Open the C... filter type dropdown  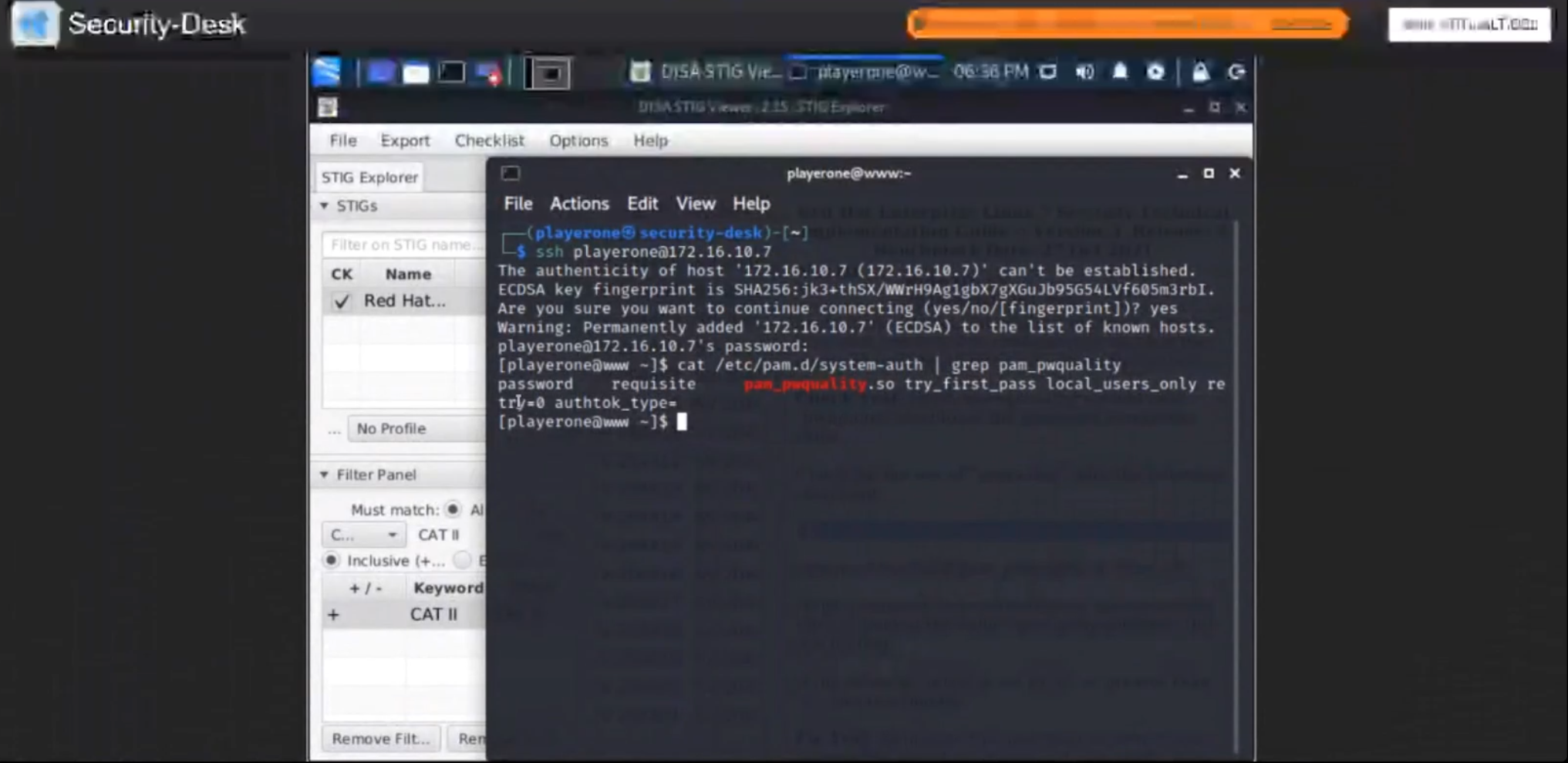tap(363, 535)
